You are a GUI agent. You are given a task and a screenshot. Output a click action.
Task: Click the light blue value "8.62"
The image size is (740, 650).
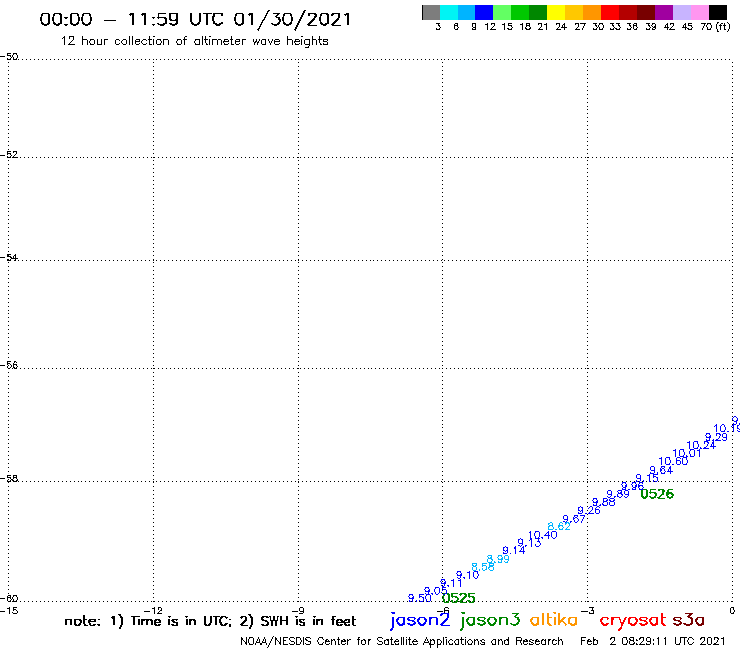point(559,526)
